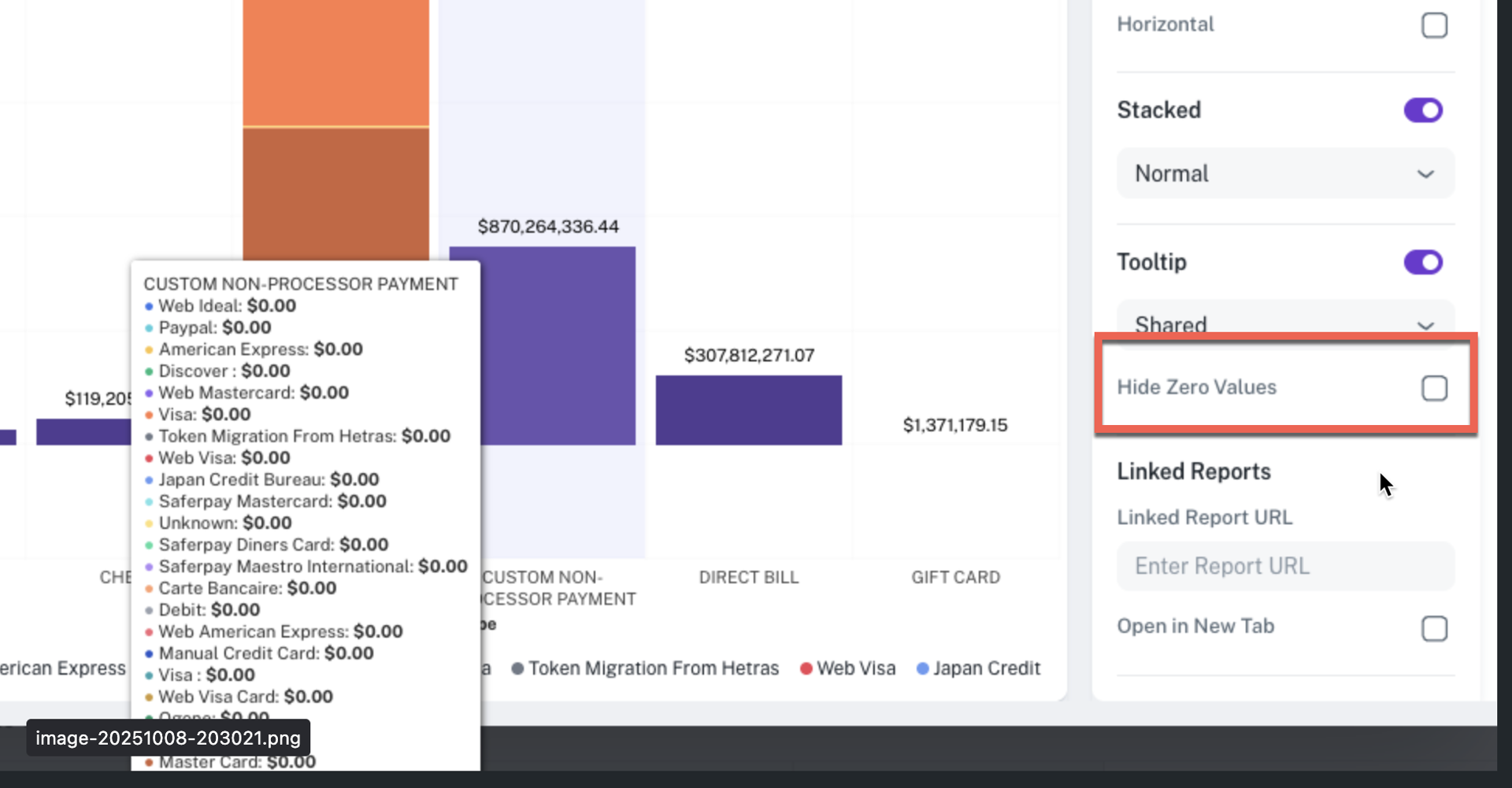Check the Horizontal checkbox
The image size is (1512, 788).
tap(1434, 25)
